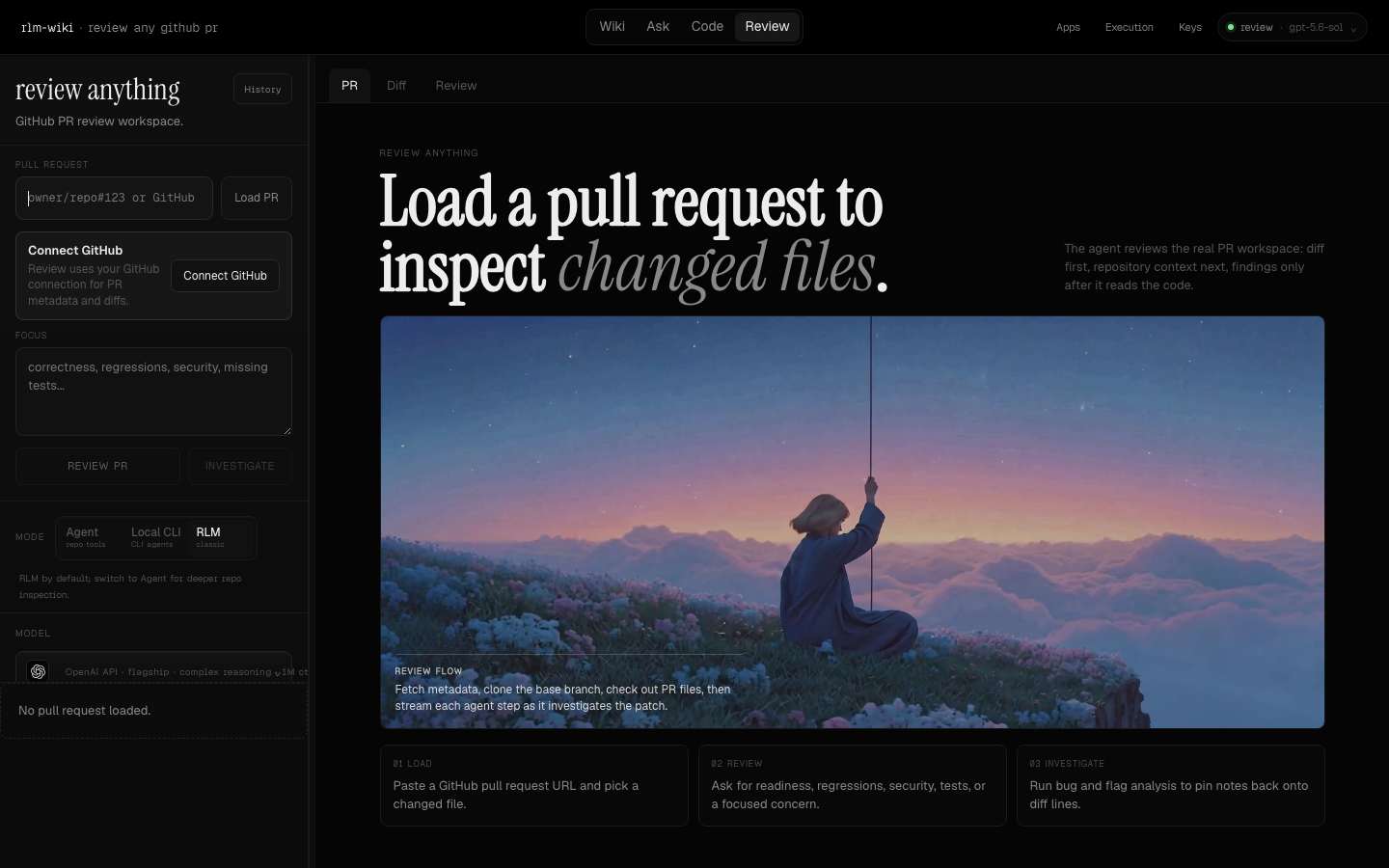This screenshot has width=1389, height=868.
Task: Open the Ask section in the top nav
Action: [x=658, y=27]
